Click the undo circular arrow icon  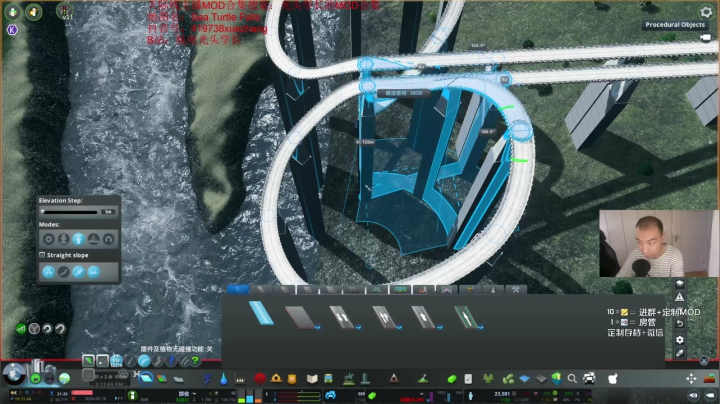[x=47, y=329]
